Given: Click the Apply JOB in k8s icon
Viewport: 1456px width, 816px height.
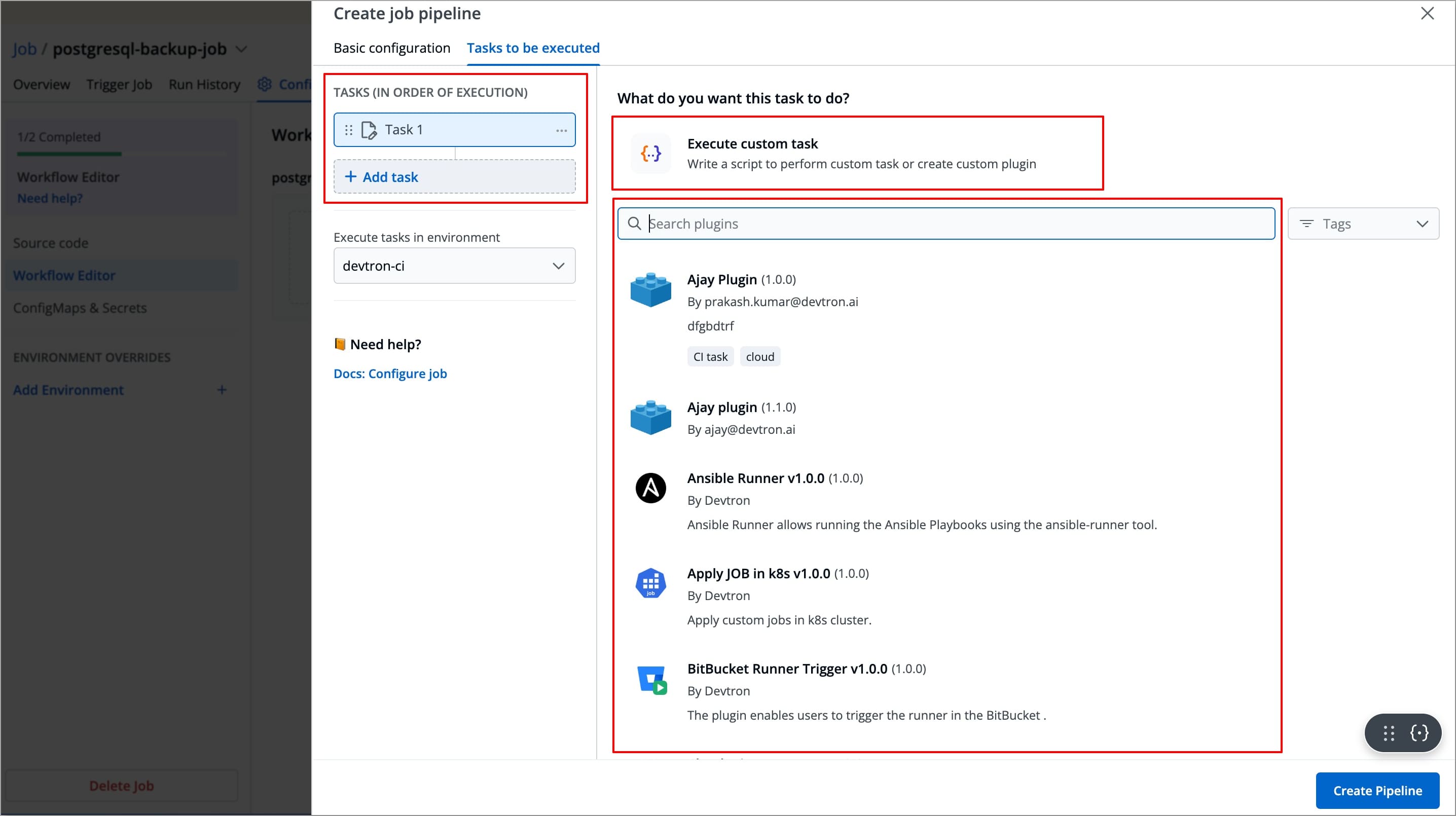Looking at the screenshot, I should [650, 583].
